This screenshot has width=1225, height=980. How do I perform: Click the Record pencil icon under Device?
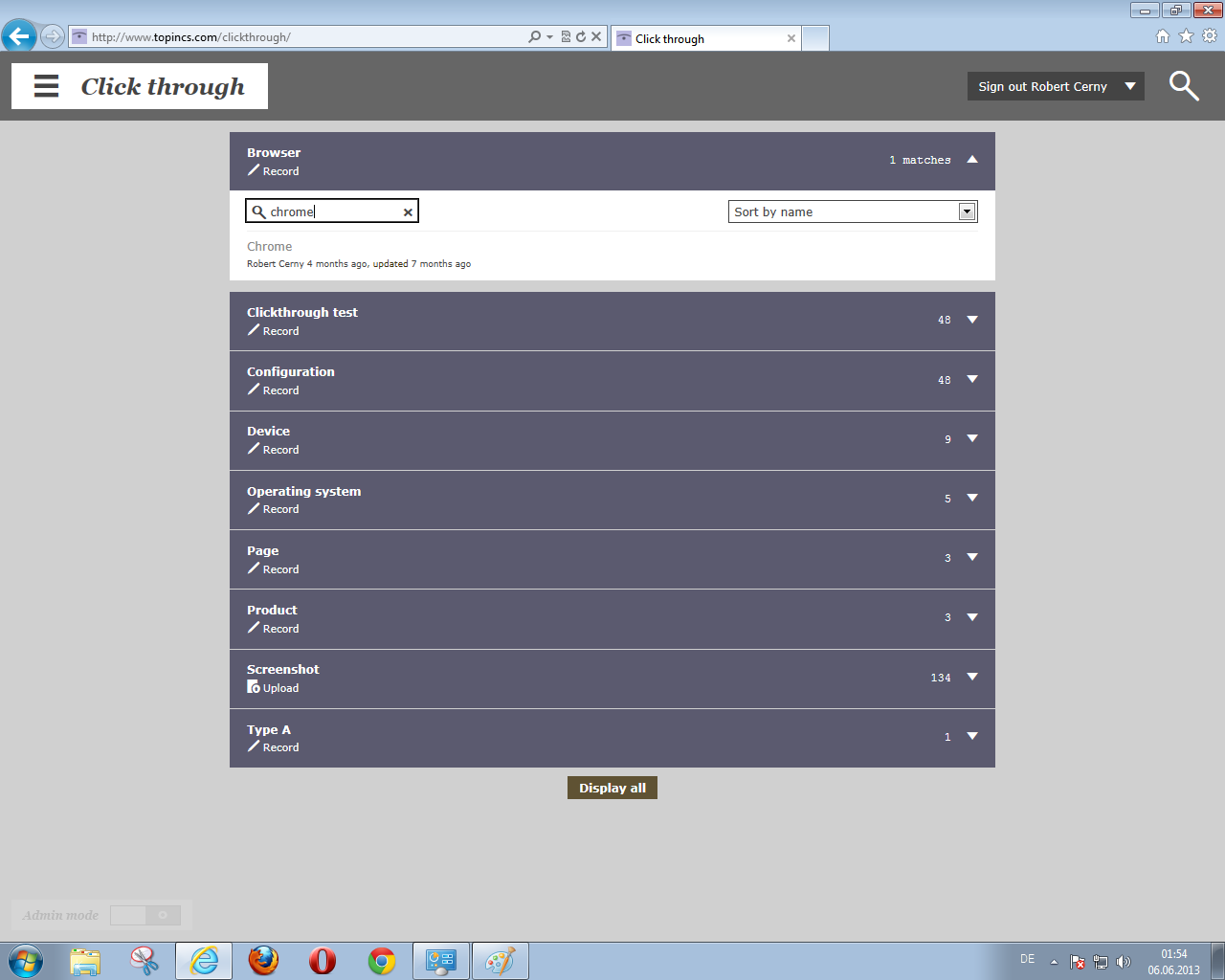pos(254,449)
